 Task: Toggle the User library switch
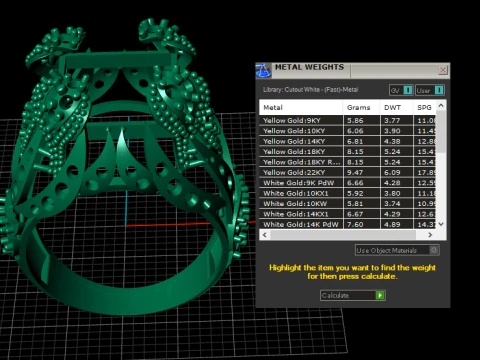pos(430,90)
